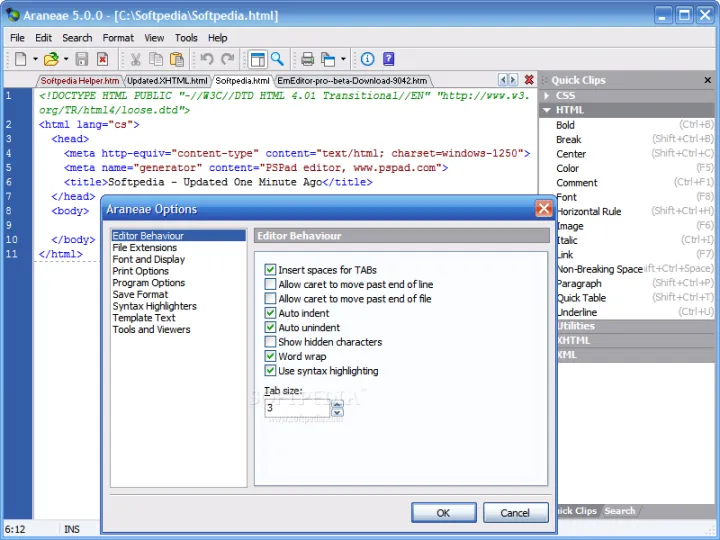Screen dimensions: 720x540
Task: Decrease Tab size with down arrow
Action: coord(338,412)
